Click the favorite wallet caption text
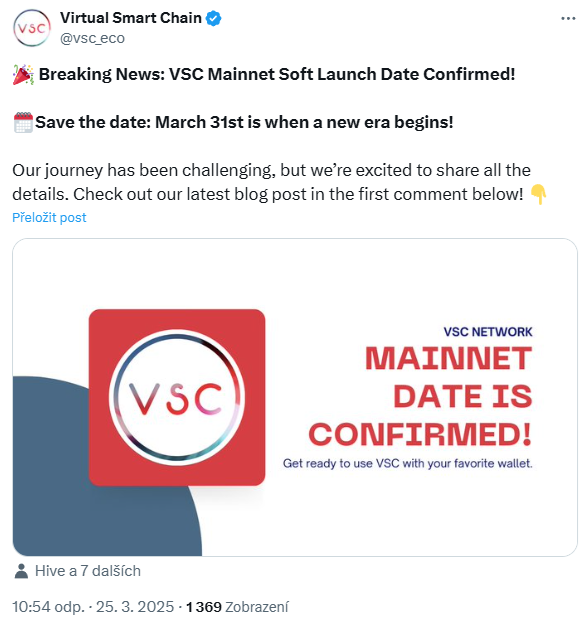 pos(408,463)
